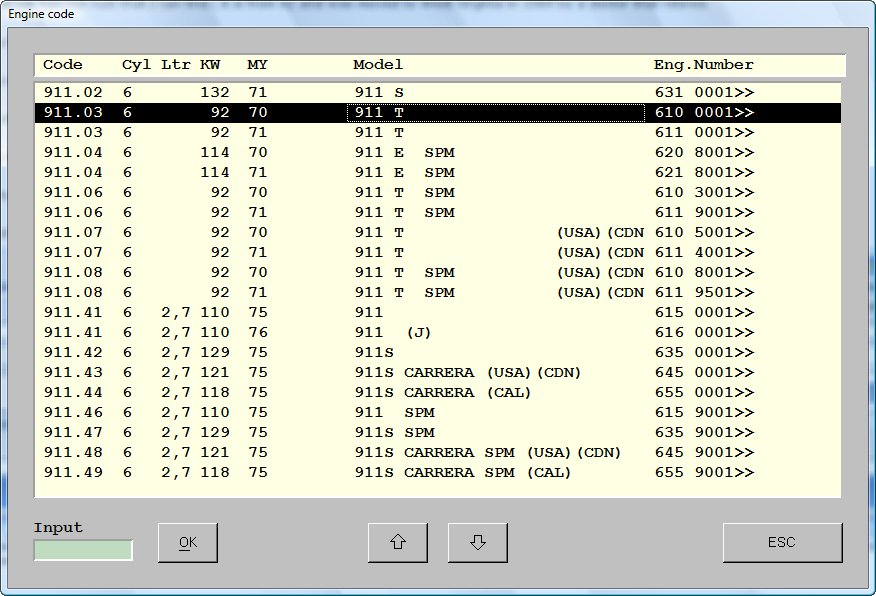Image resolution: width=876 pixels, height=596 pixels.
Task: Select row 911.04 with engine number 621 8001>>
Action: pyautogui.click(x=437, y=173)
